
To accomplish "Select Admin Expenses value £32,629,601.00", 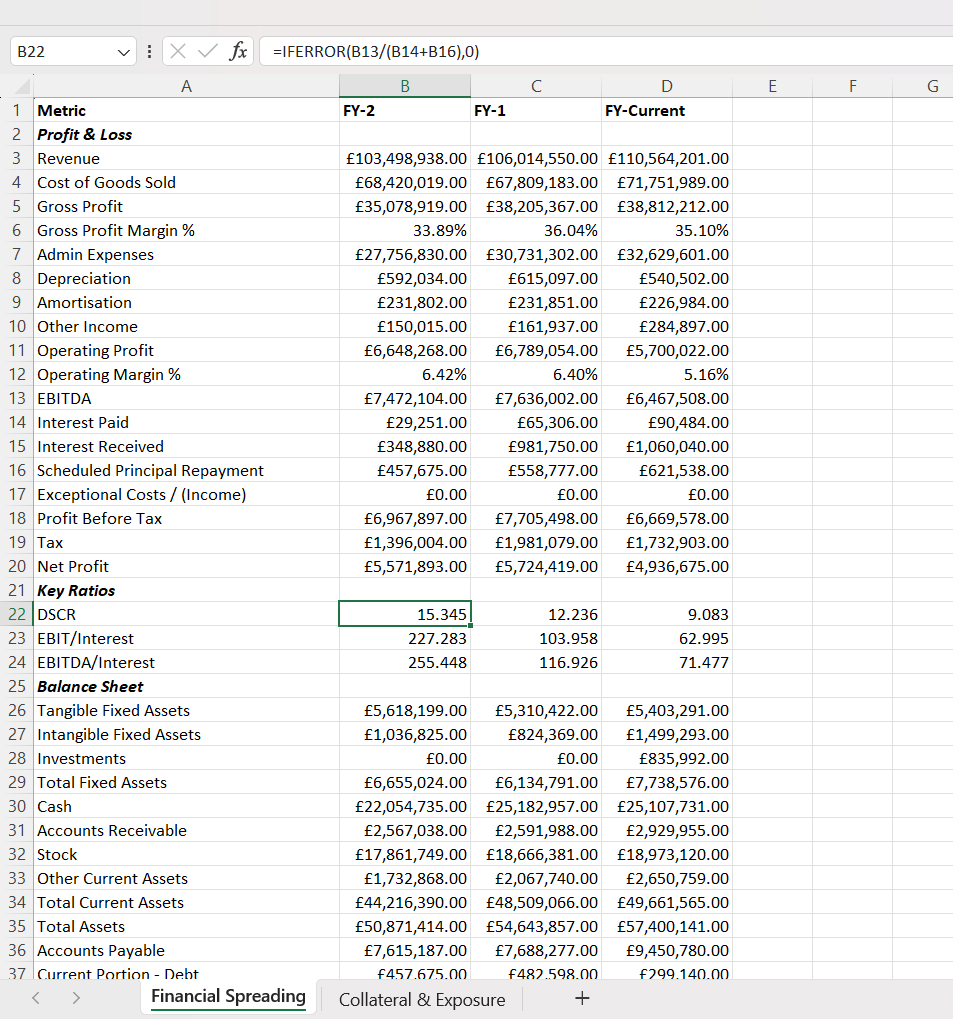I will [x=667, y=255].
